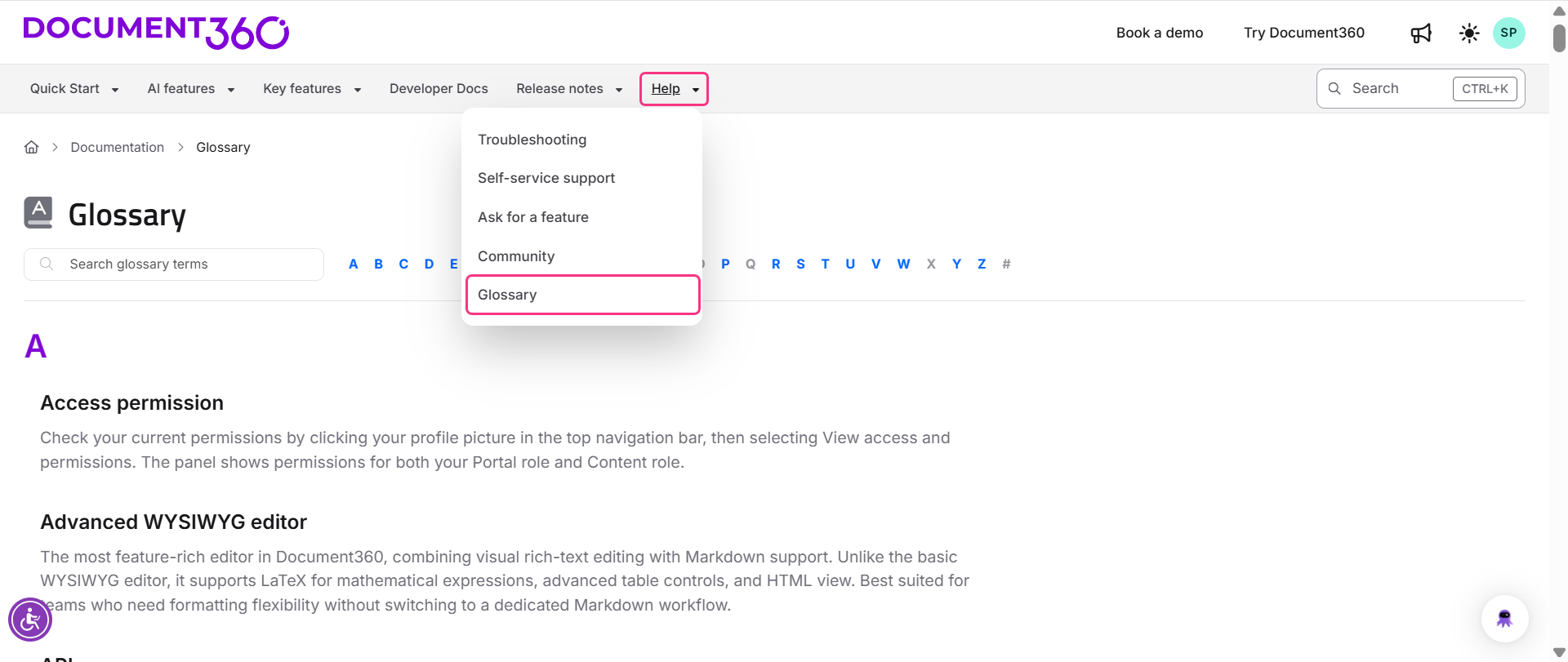Click Try Document360 link

pos(1304,33)
